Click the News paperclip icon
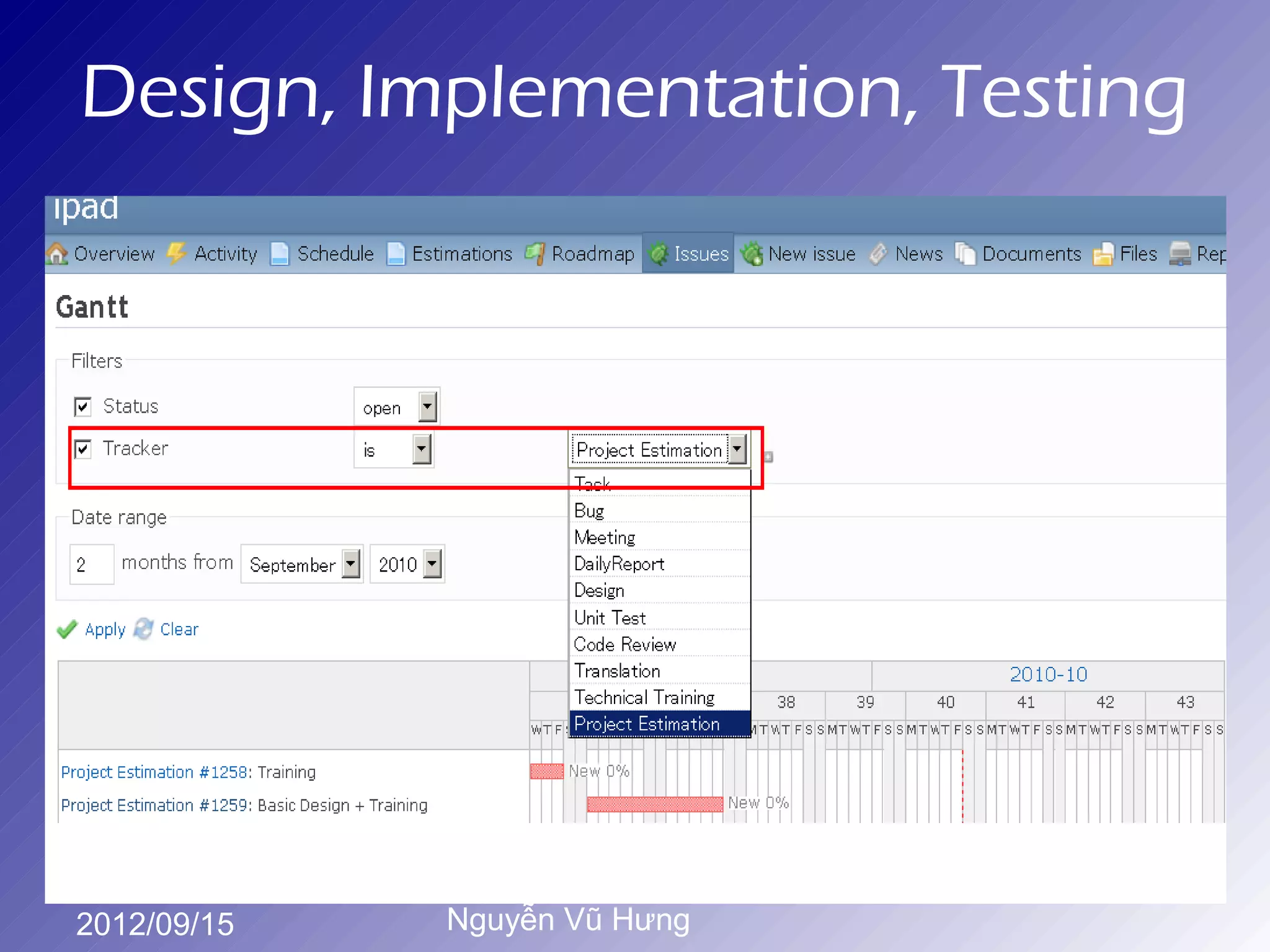The height and width of the screenshot is (952, 1270). (x=878, y=253)
